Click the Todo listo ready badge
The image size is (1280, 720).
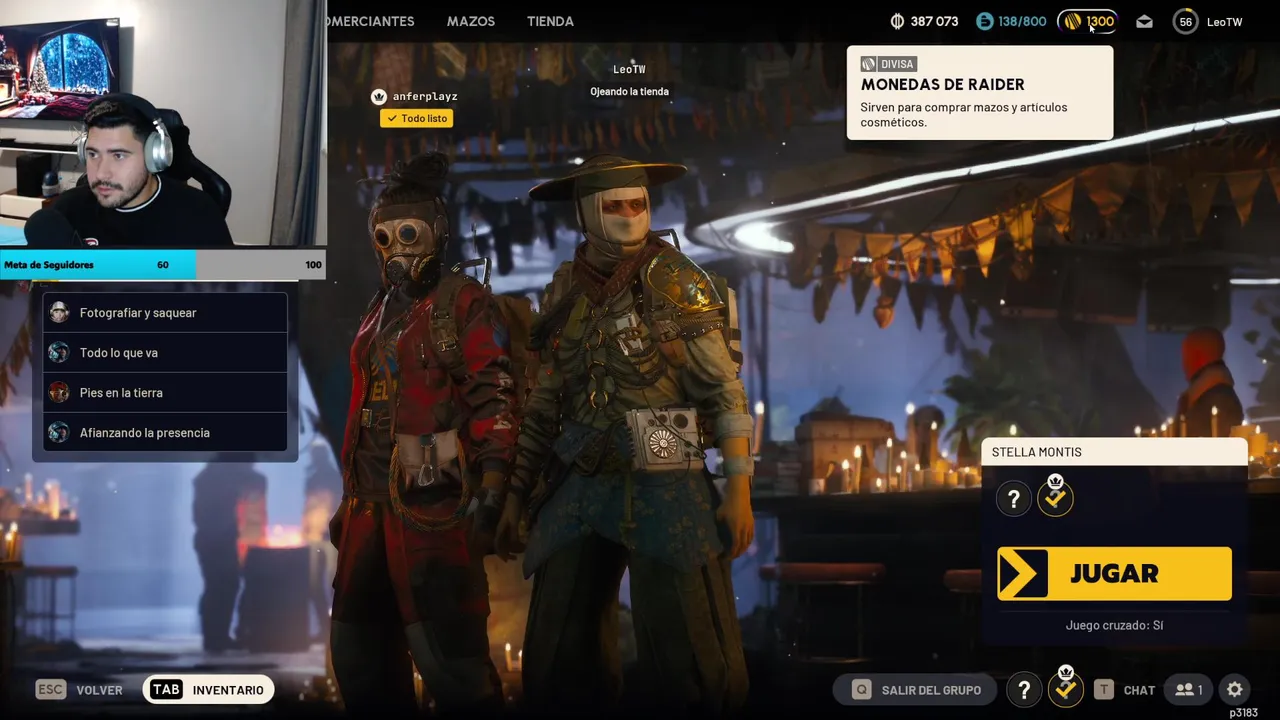tap(416, 118)
